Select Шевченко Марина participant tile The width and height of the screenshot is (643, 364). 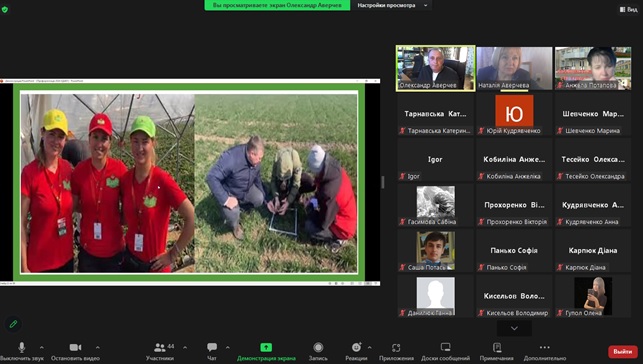593,114
